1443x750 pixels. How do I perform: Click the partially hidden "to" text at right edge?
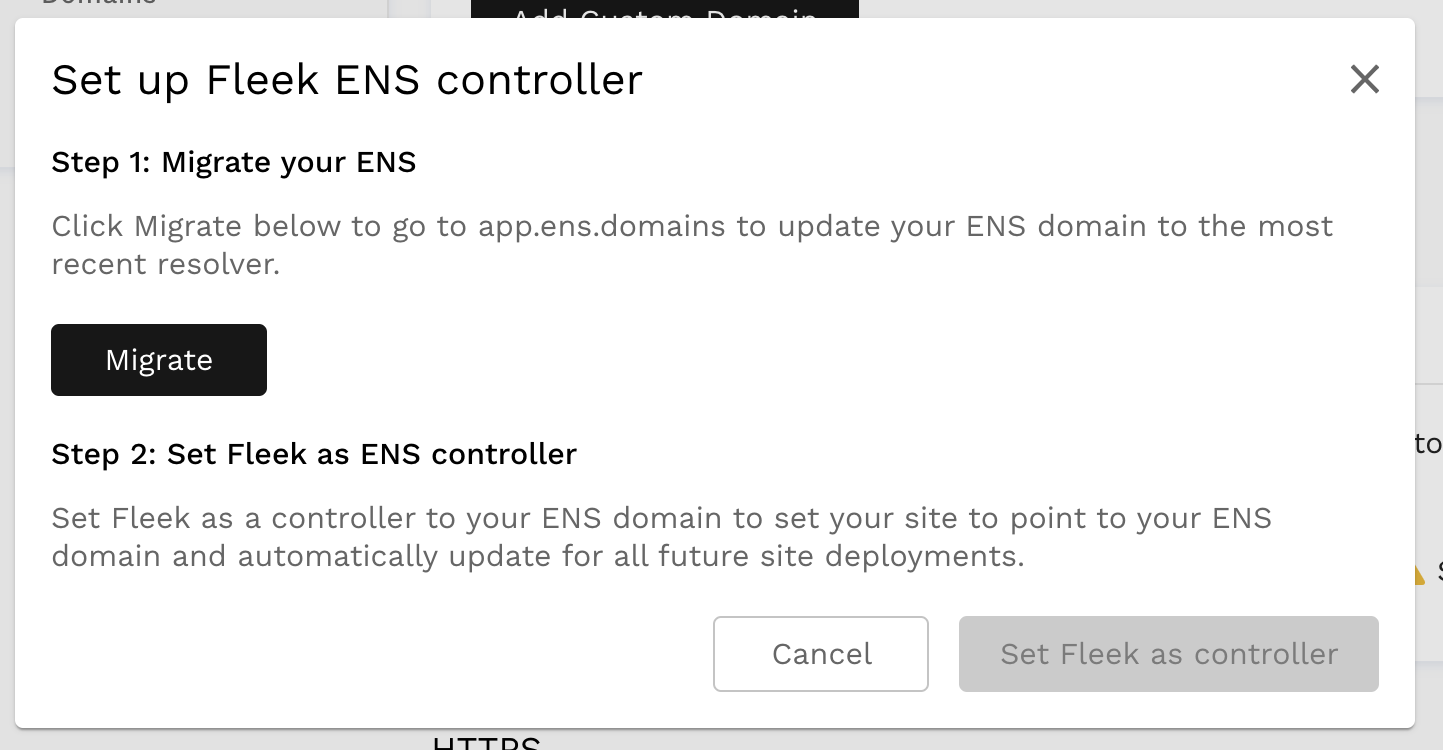coord(1428,444)
